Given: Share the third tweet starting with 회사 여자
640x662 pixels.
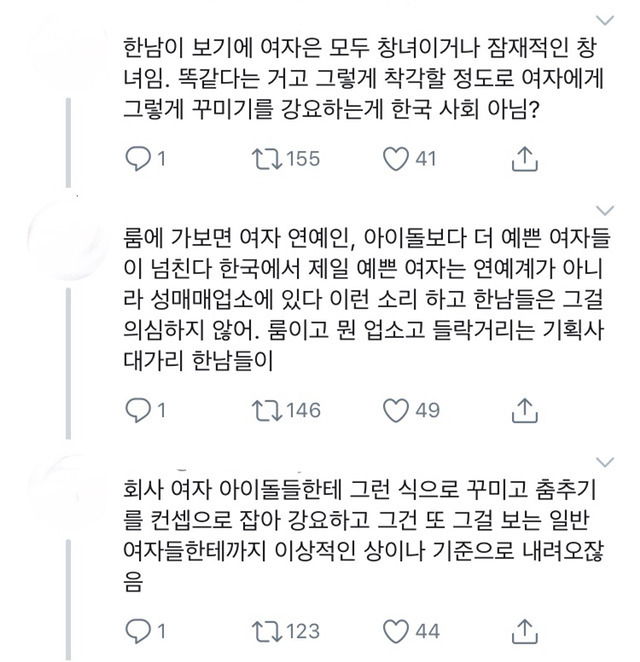Looking at the screenshot, I should pos(525,631).
